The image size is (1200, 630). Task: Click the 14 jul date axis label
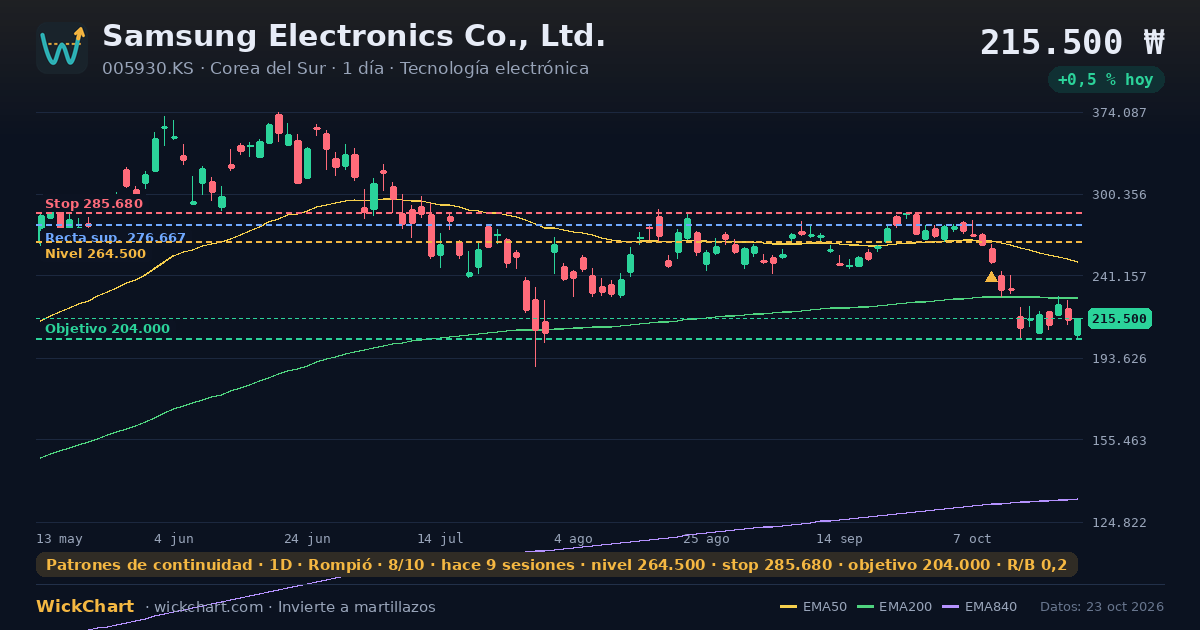pos(440,539)
